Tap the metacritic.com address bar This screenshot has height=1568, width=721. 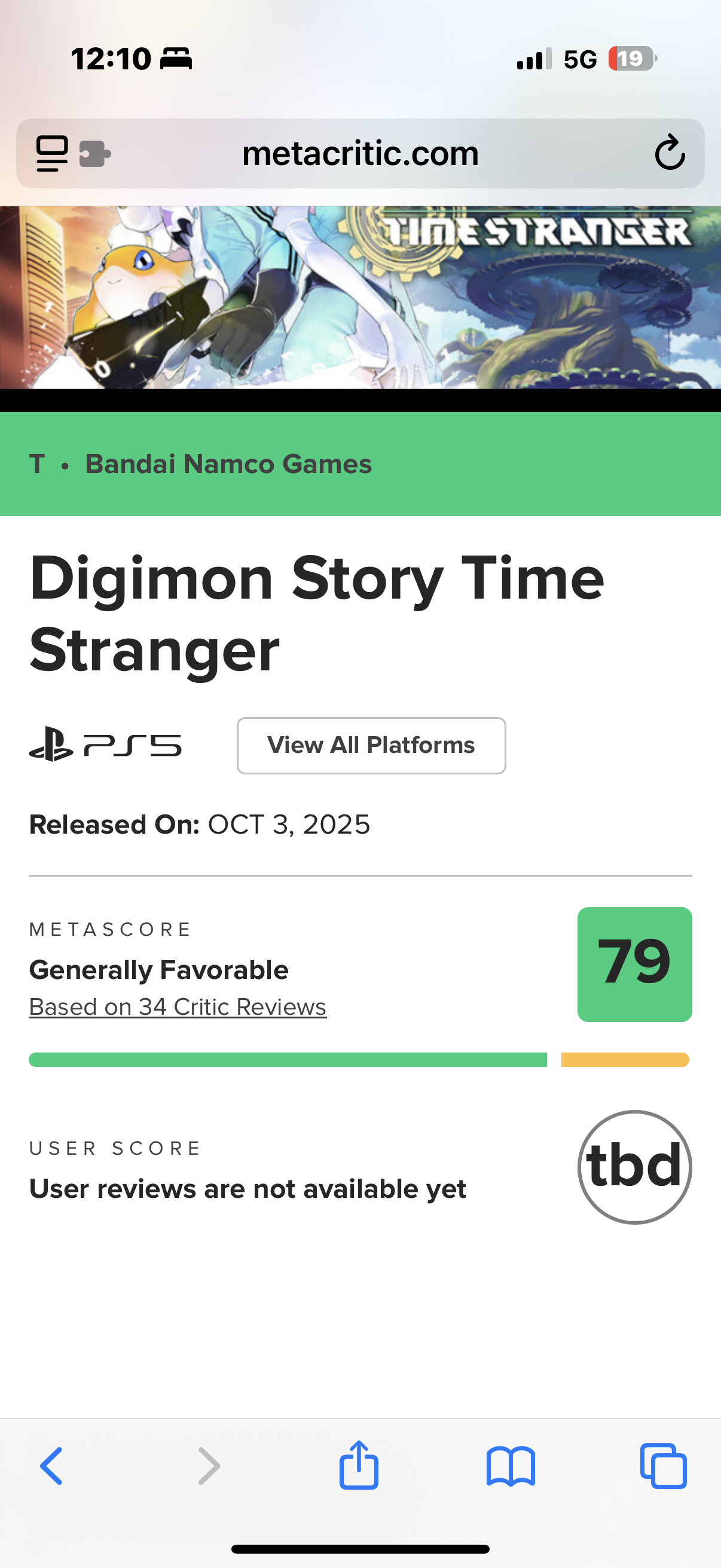pyautogui.click(x=360, y=153)
